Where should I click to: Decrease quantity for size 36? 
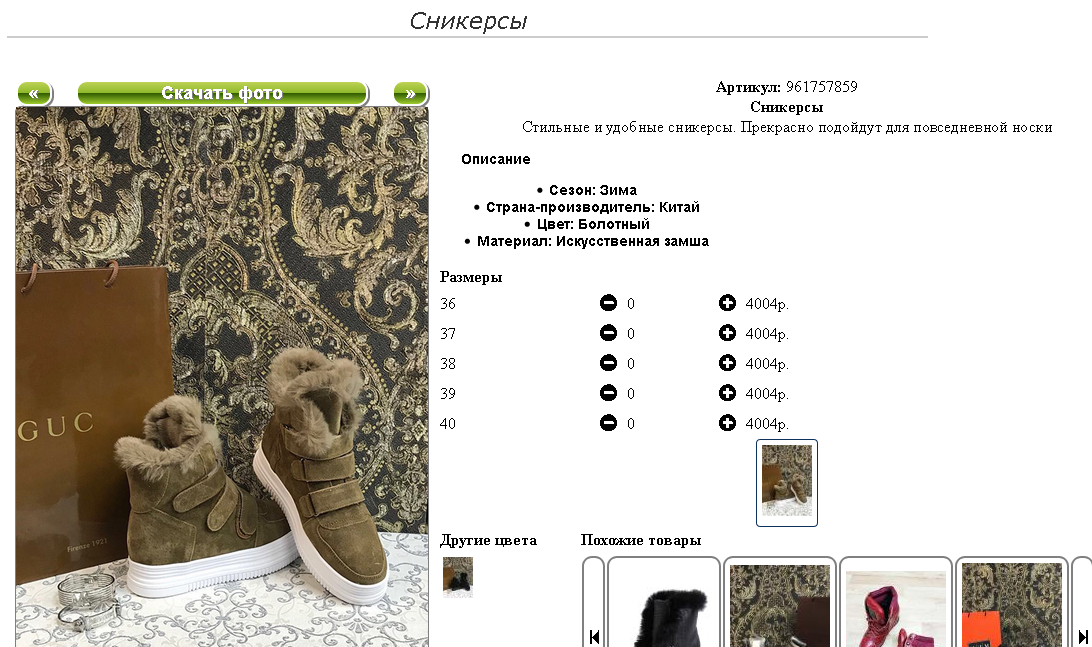(608, 303)
